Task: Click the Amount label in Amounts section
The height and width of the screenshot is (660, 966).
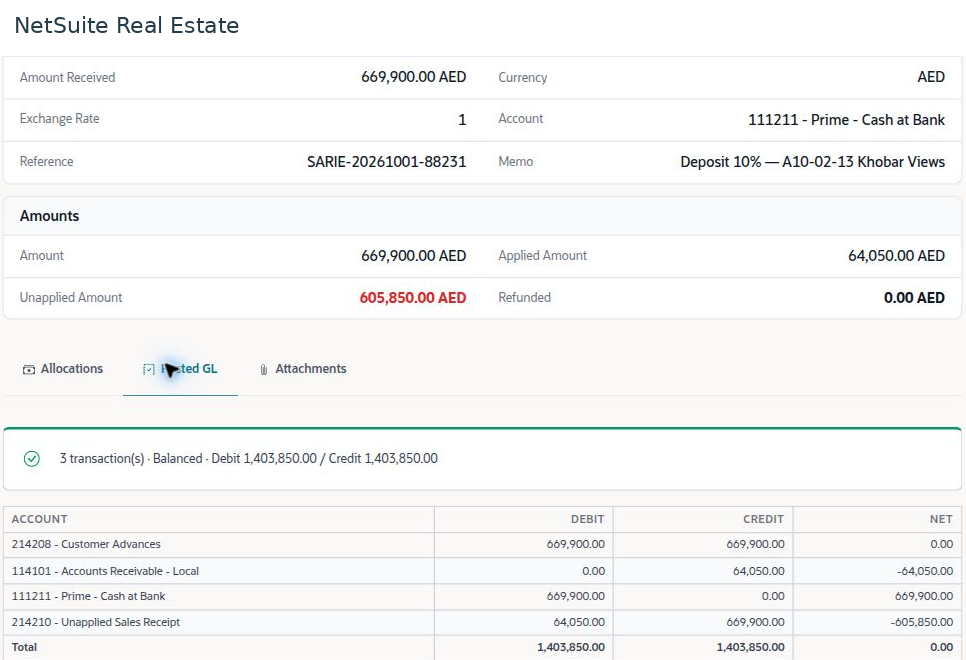Action: point(41,256)
